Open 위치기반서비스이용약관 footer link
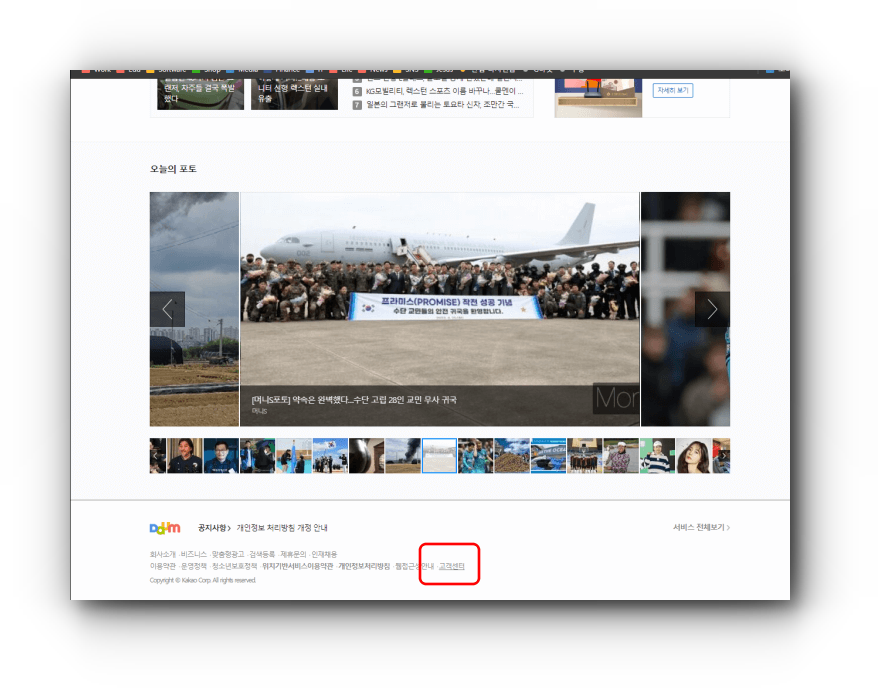 (x=298, y=567)
